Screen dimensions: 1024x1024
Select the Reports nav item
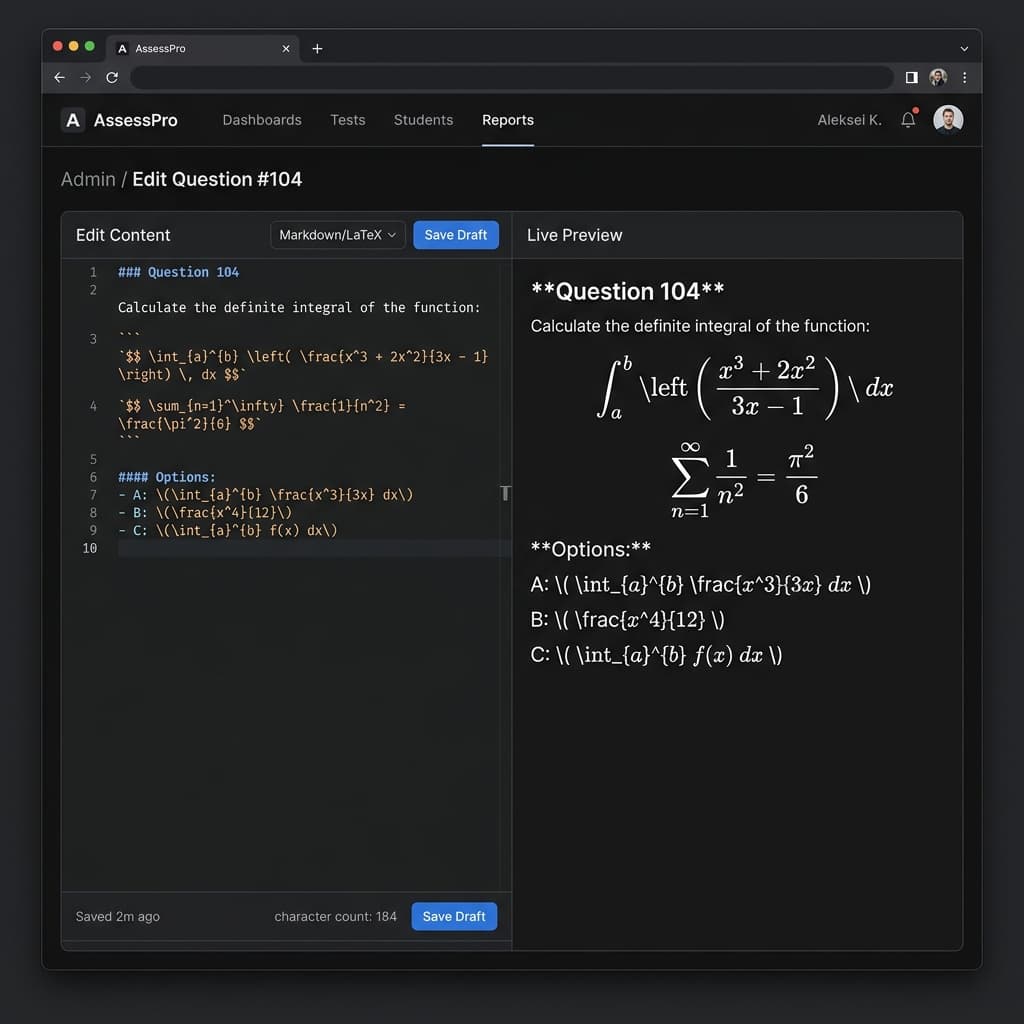pyautogui.click(x=507, y=120)
